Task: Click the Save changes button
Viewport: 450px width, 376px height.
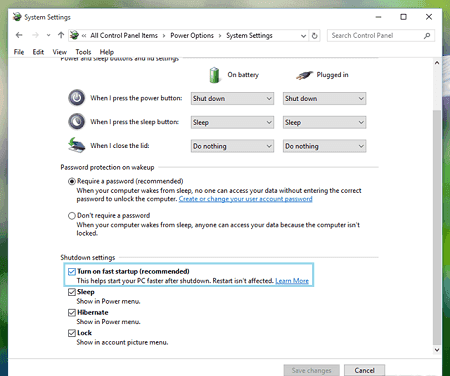Action: pyautogui.click(x=312, y=370)
